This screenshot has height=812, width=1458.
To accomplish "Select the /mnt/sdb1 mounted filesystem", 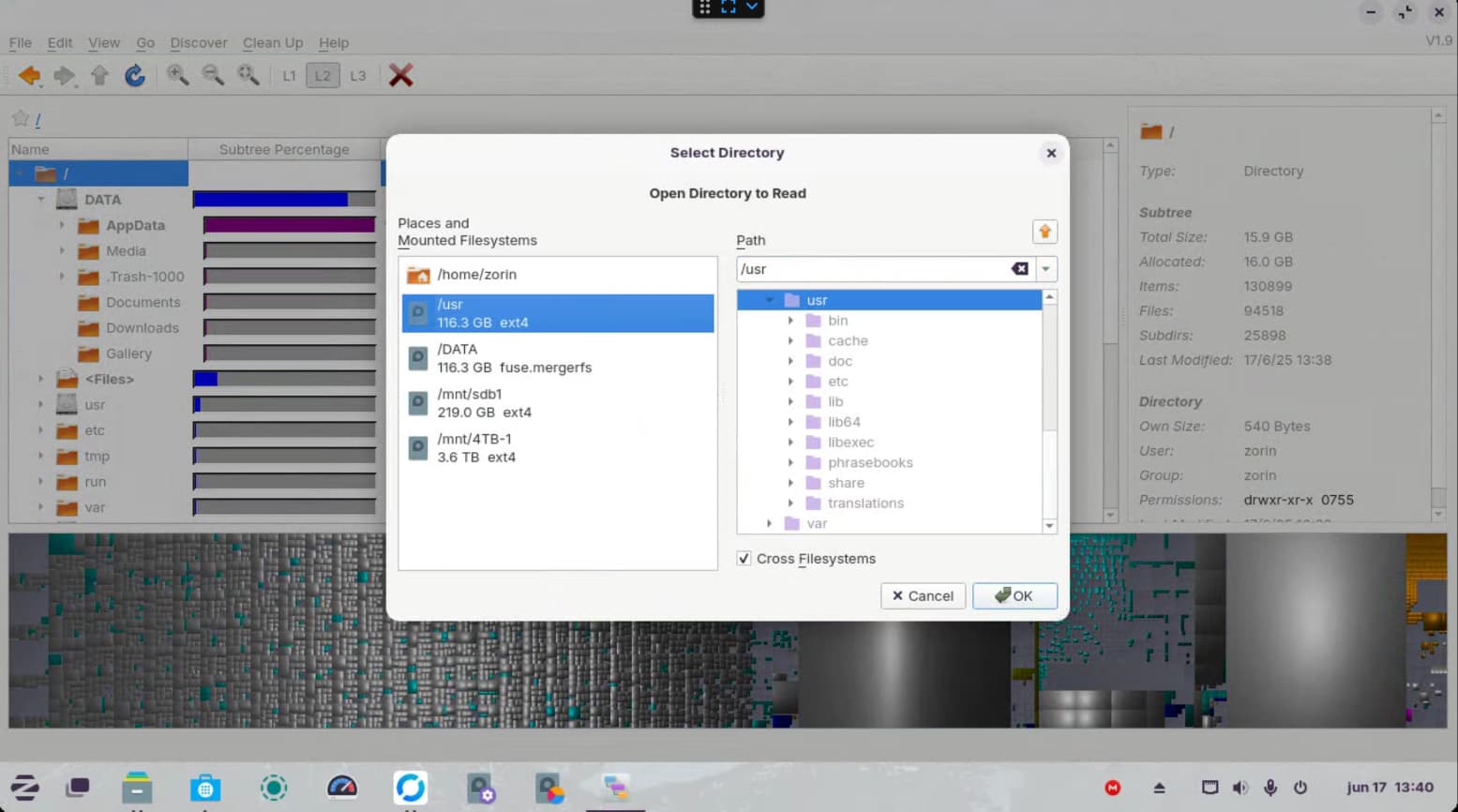I will 558,403.
